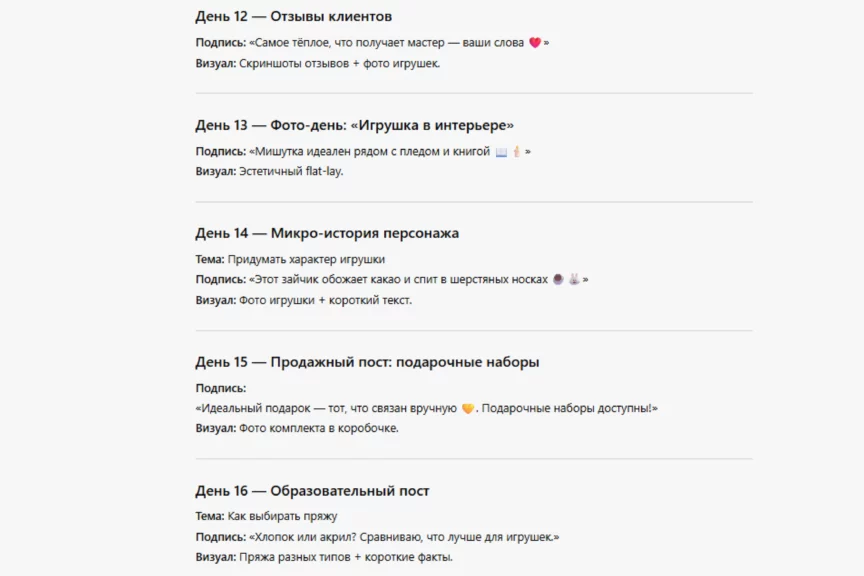Click heading «День 14 — Микро-история персонажа»
The width and height of the screenshot is (864, 576).
point(327,233)
